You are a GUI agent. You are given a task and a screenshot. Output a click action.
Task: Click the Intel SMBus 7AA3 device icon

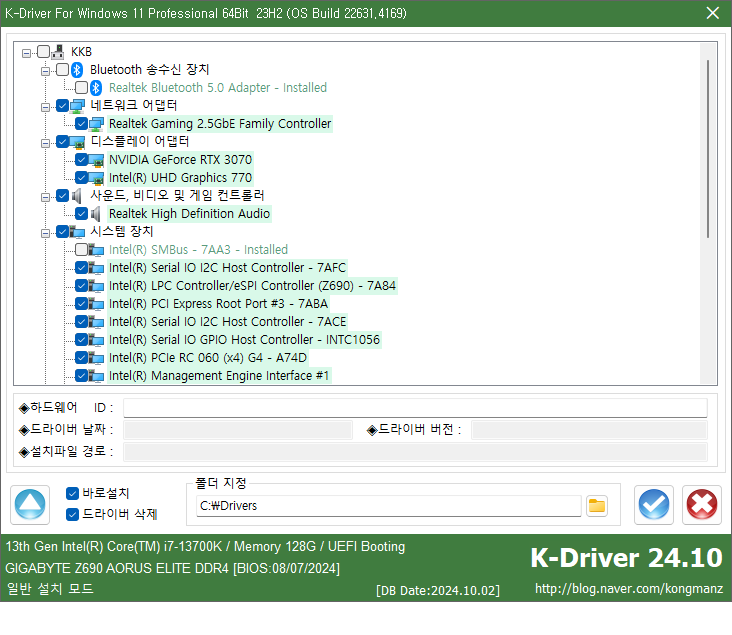coord(96,250)
